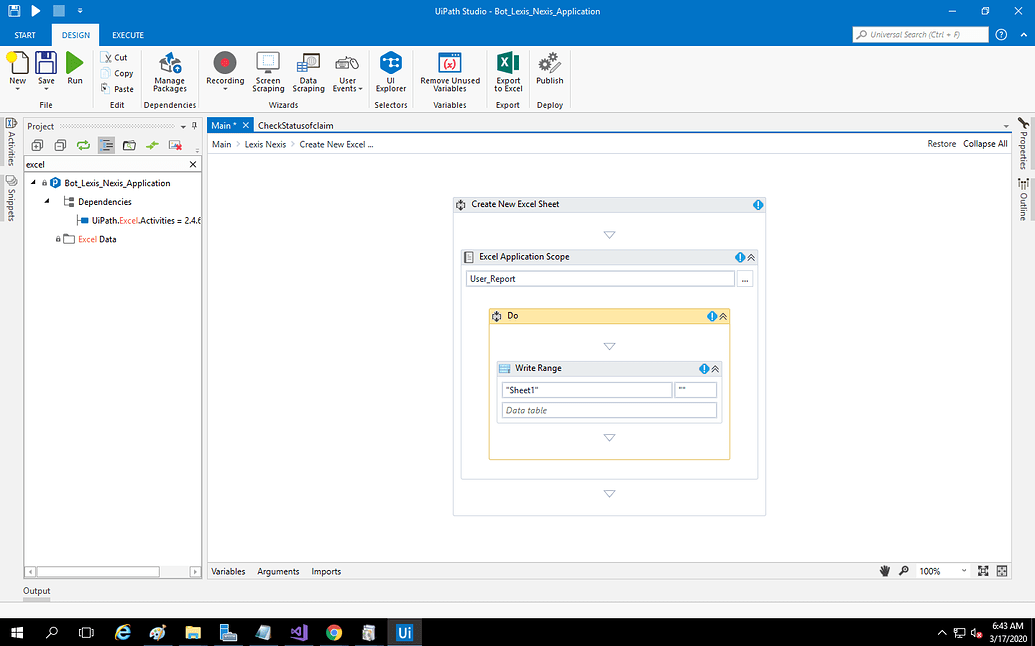The height and width of the screenshot is (646, 1035).
Task: Click the Data table input field
Action: (x=609, y=410)
